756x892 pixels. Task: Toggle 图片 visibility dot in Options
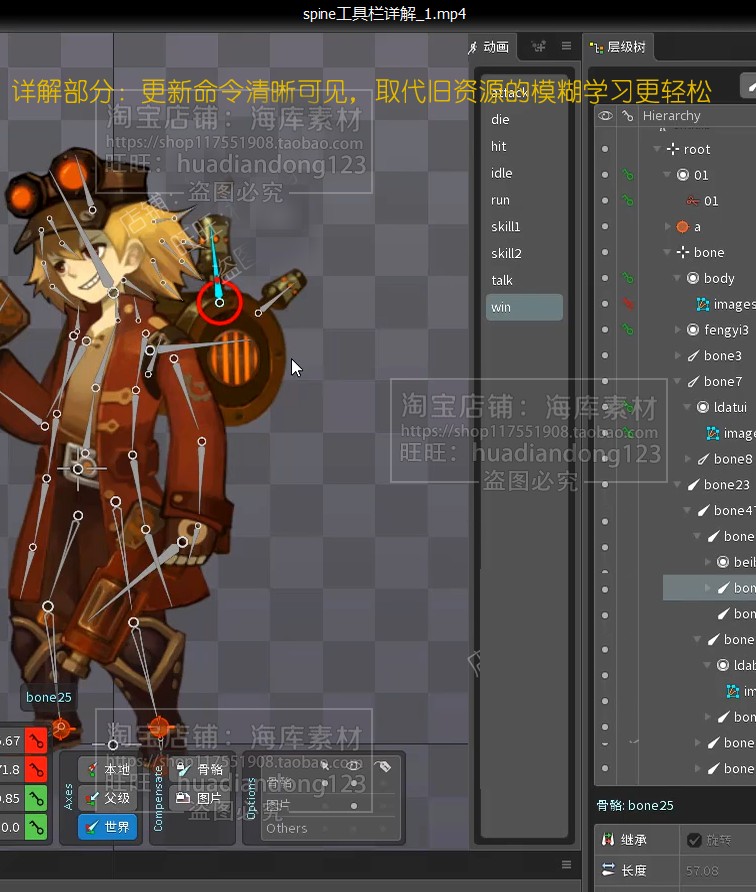pos(354,806)
